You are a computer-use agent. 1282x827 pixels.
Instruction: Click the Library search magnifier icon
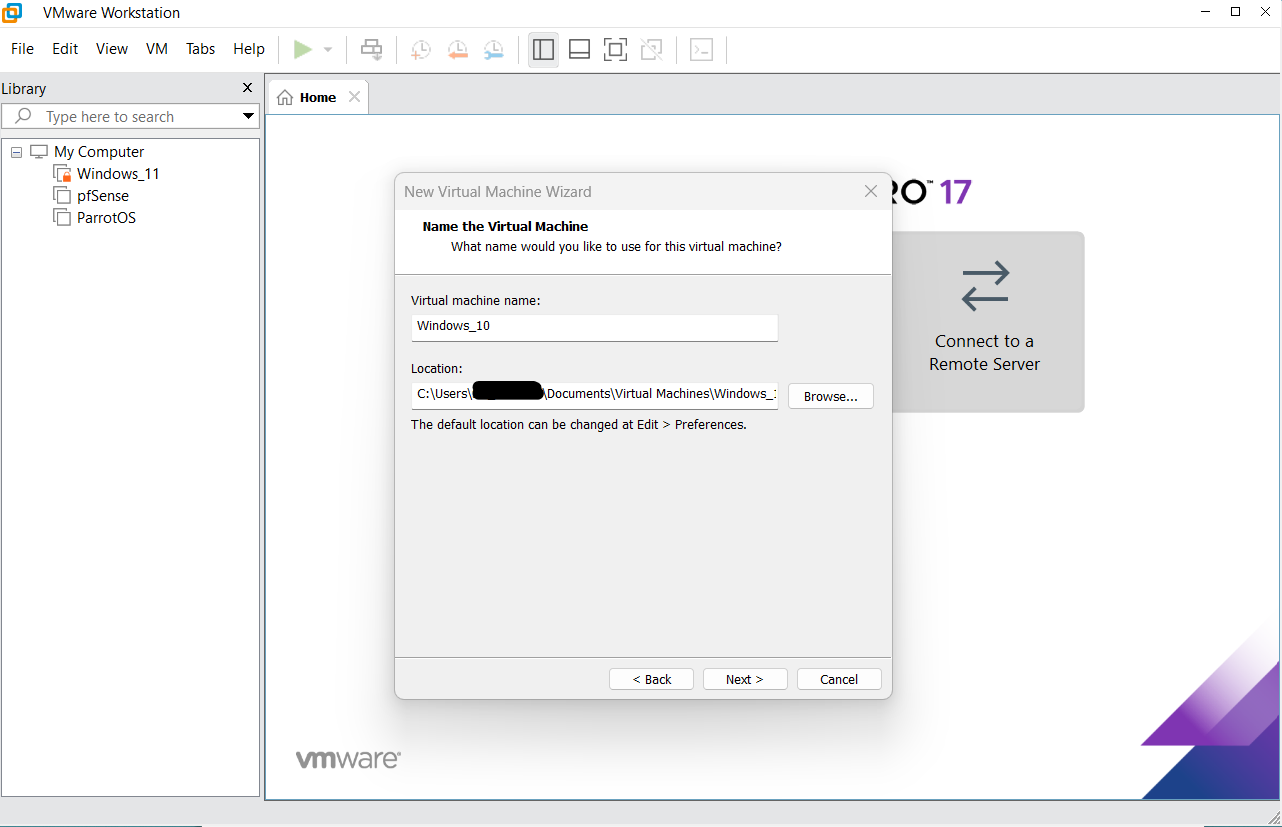[x=24, y=116]
